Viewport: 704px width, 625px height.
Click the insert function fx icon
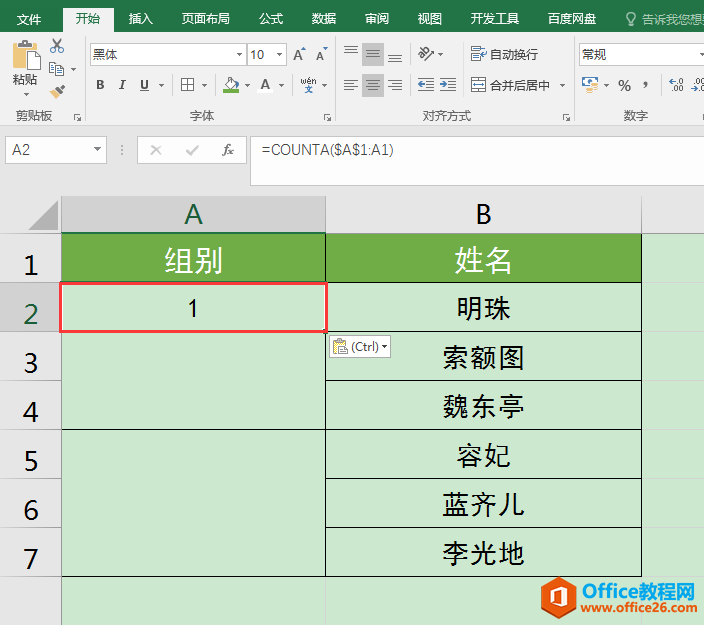(x=228, y=150)
